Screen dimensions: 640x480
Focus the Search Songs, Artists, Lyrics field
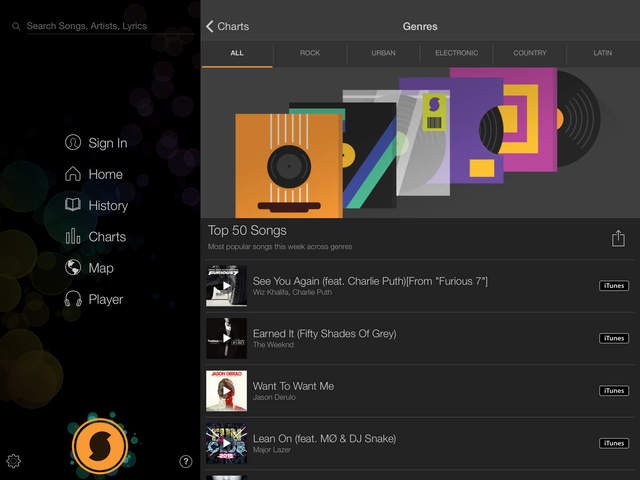pyautogui.click(x=108, y=26)
